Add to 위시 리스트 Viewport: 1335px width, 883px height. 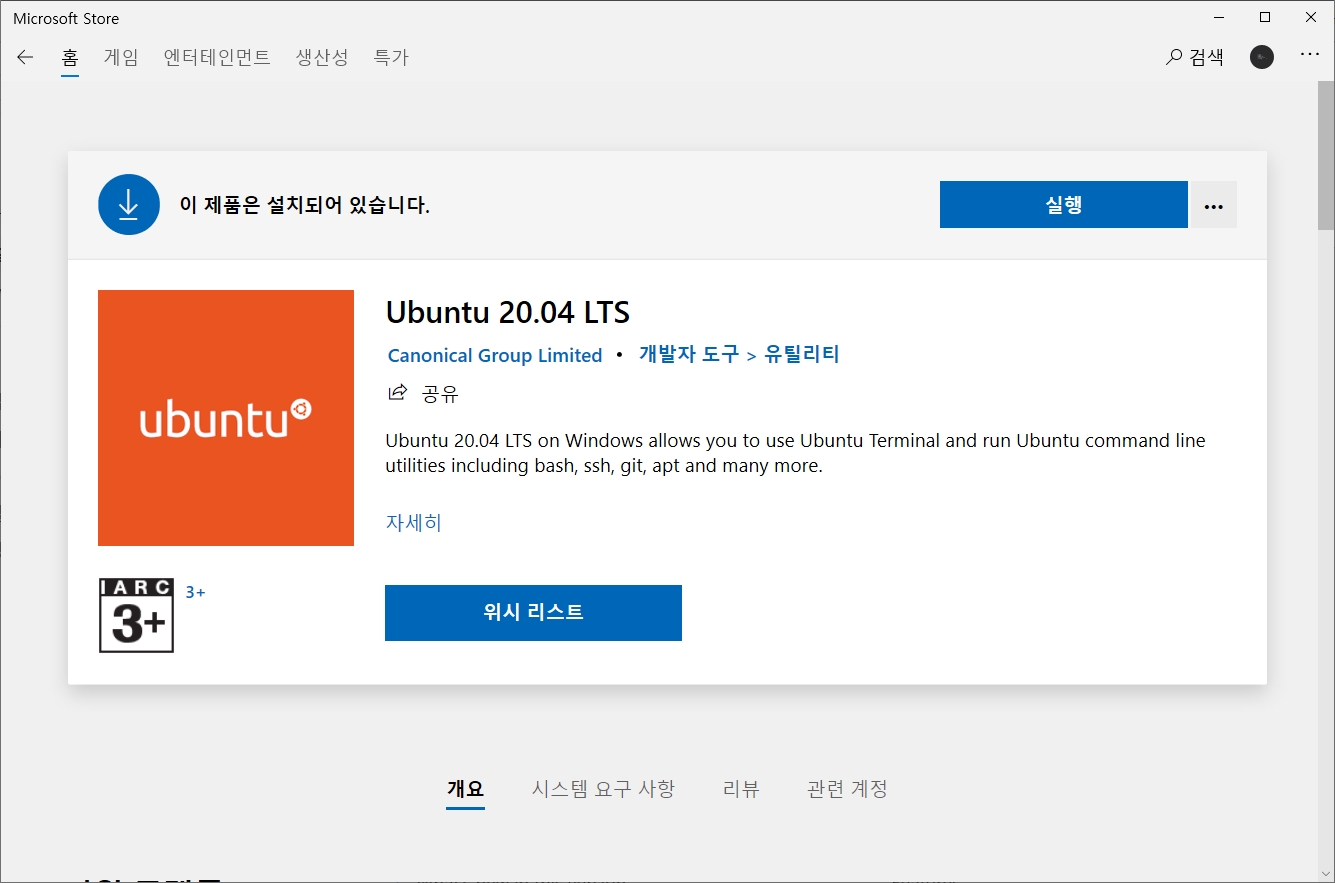(533, 612)
